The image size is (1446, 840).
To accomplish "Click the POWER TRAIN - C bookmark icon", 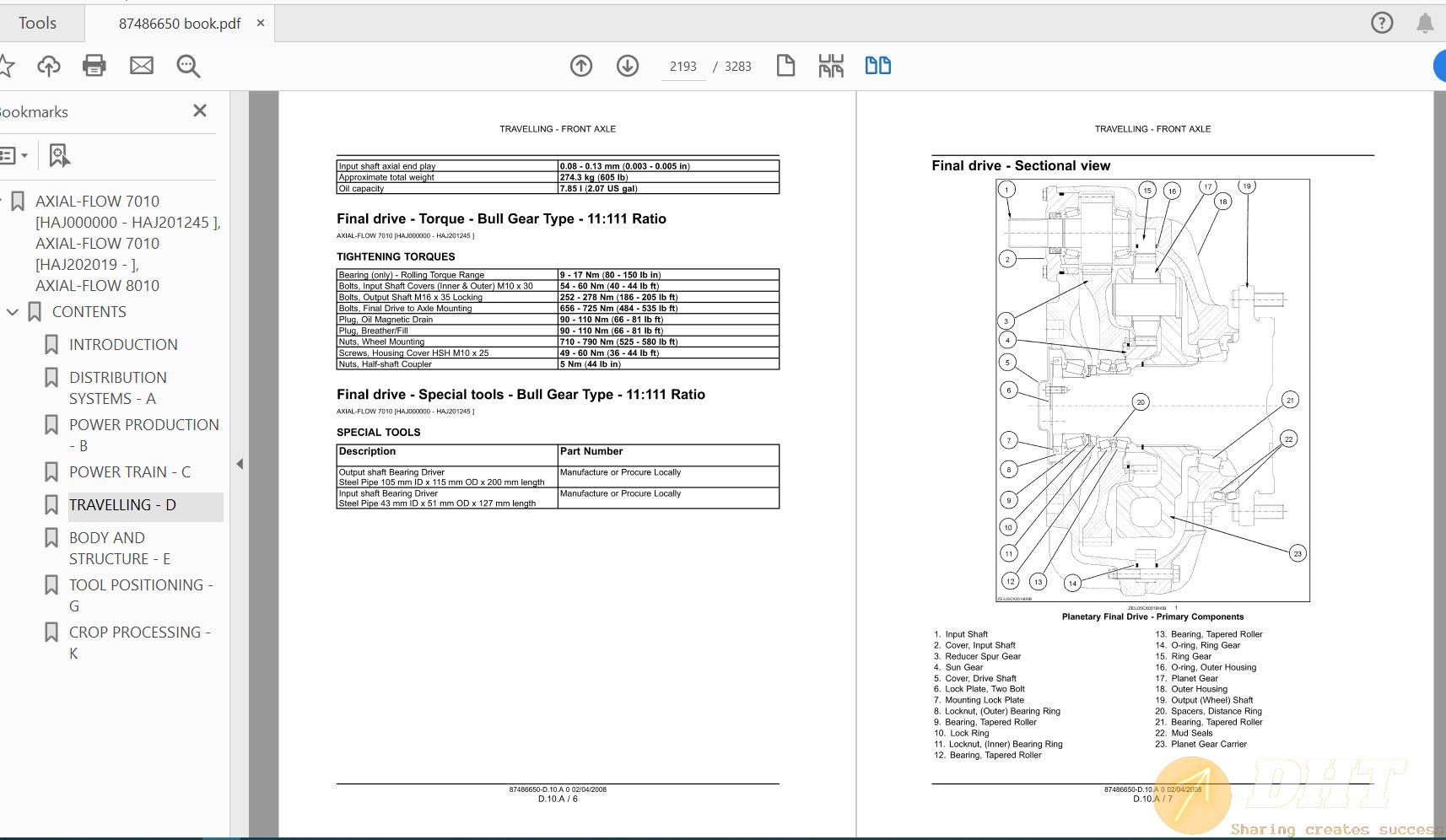I will click(51, 472).
